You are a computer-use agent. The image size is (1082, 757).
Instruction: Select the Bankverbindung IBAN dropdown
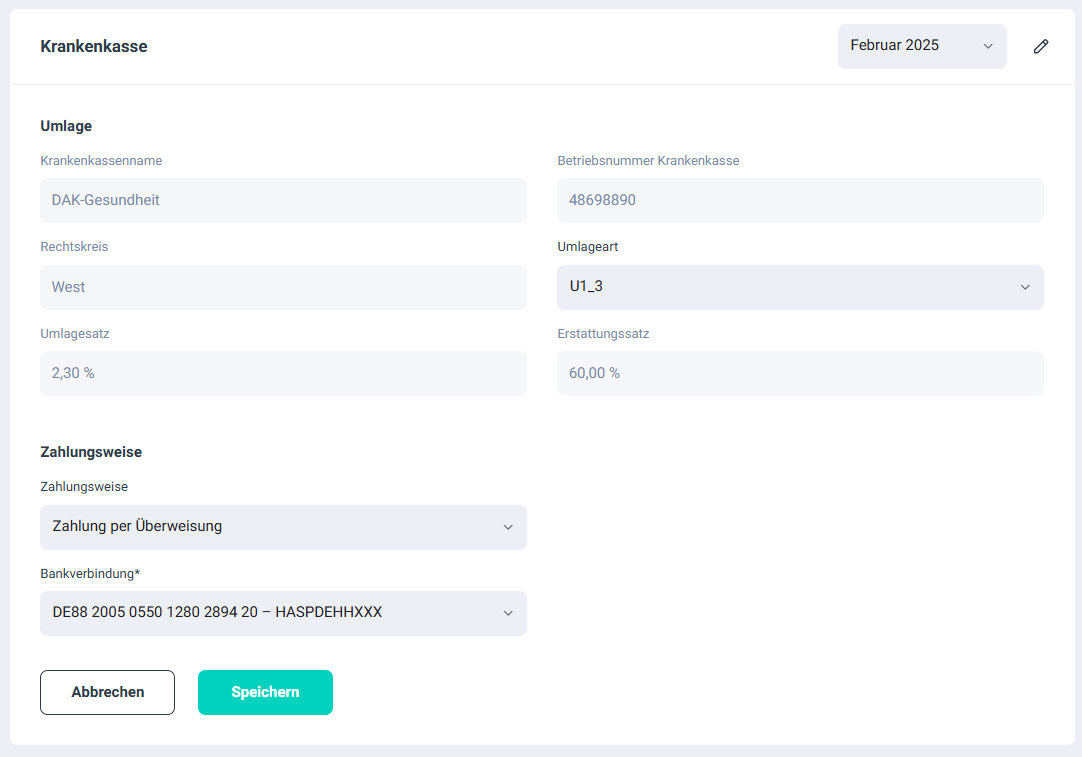pos(283,613)
